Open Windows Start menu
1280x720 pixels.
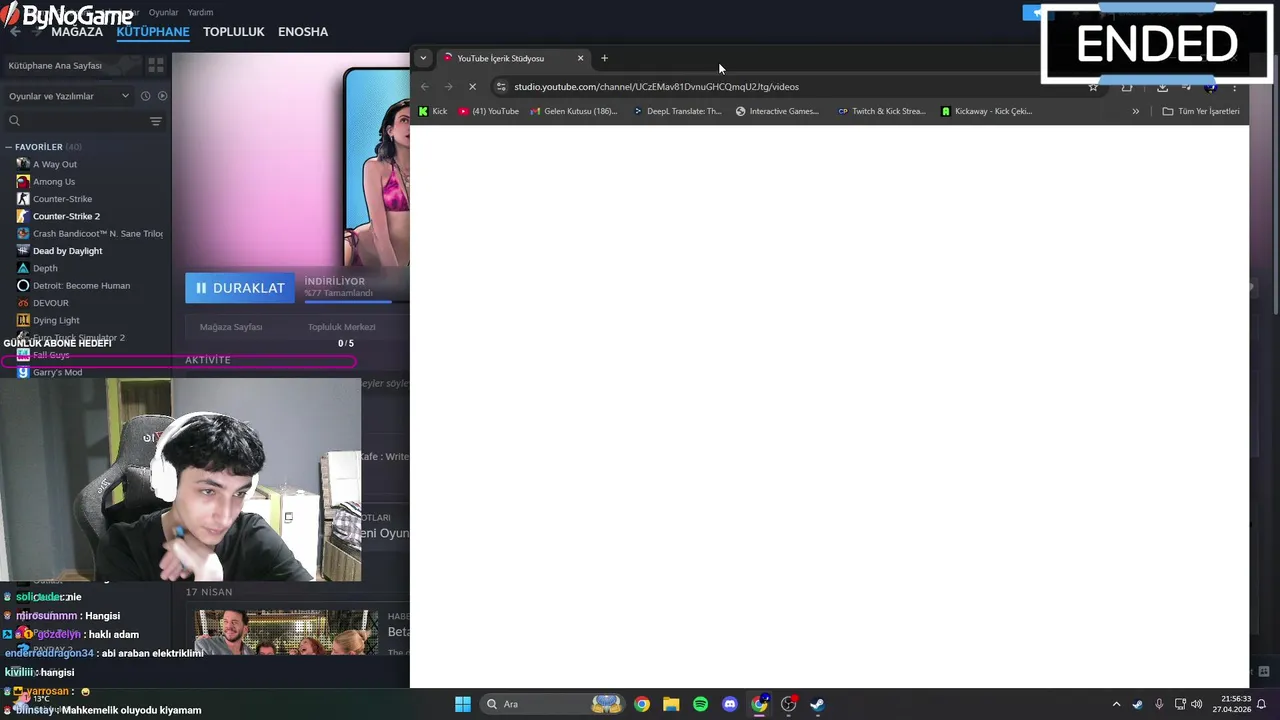tap(463, 704)
